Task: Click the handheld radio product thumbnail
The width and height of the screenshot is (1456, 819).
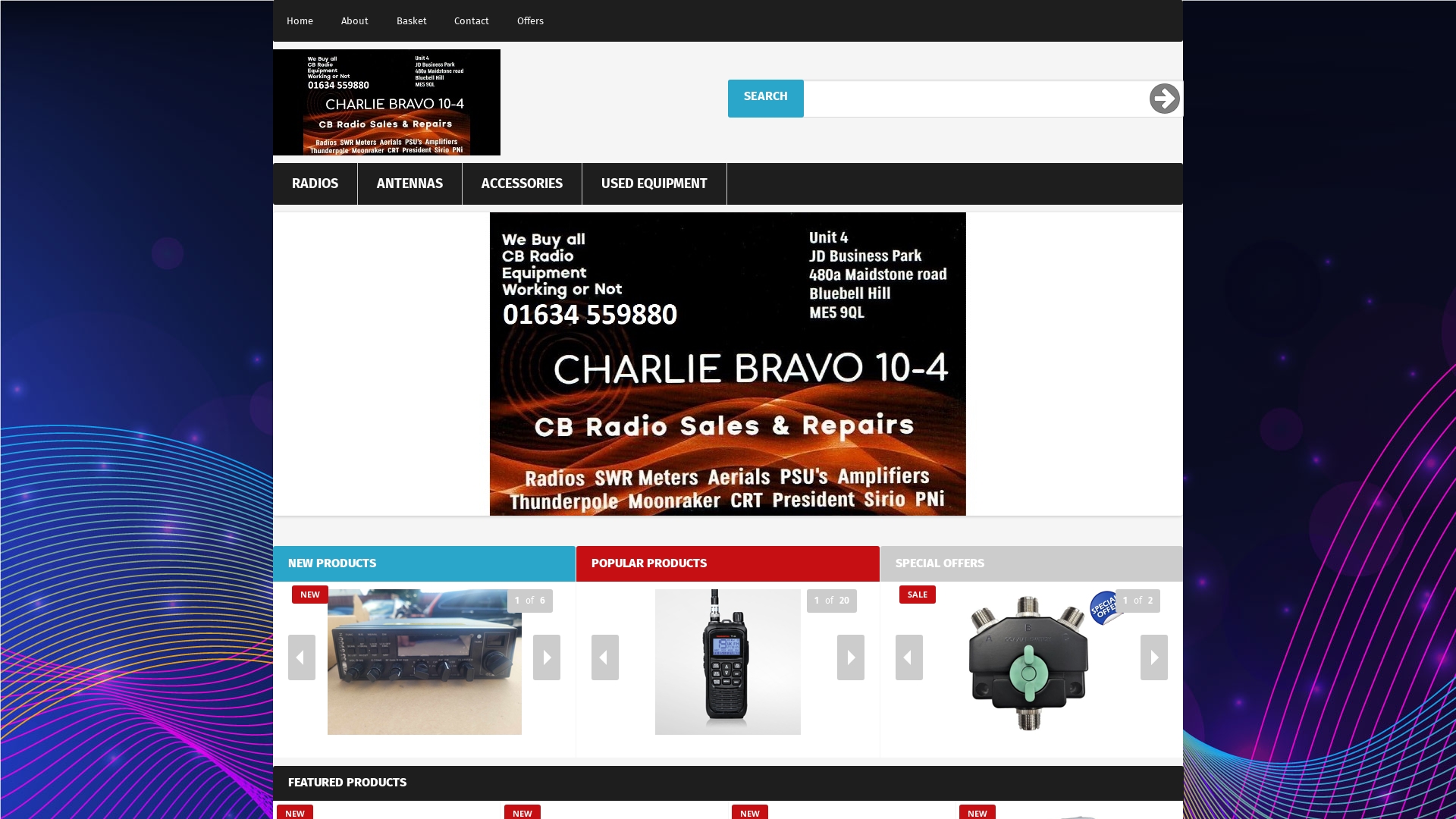Action: (x=726, y=661)
